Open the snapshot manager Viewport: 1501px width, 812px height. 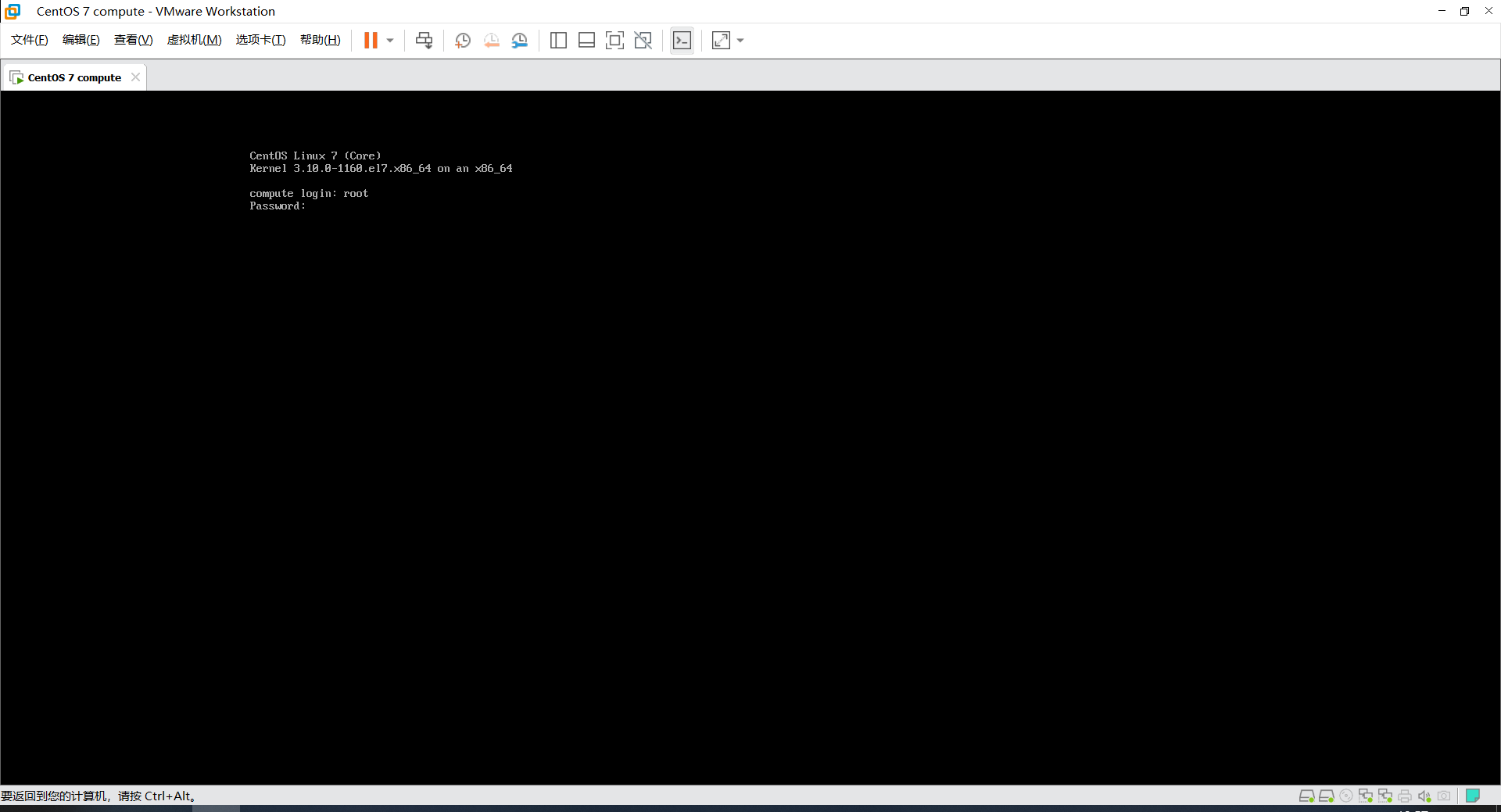(520, 41)
